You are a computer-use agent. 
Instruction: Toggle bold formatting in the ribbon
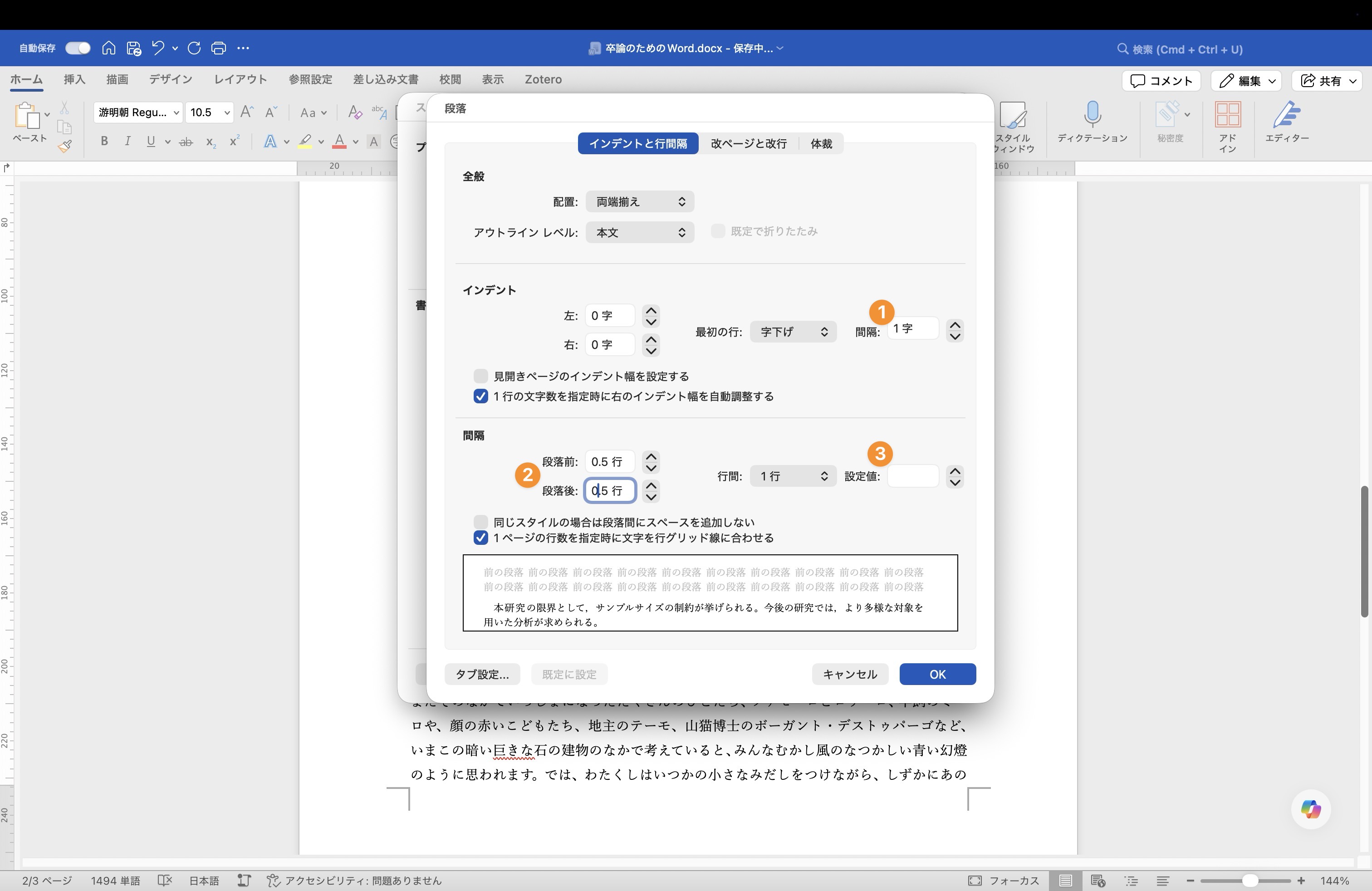point(104,141)
